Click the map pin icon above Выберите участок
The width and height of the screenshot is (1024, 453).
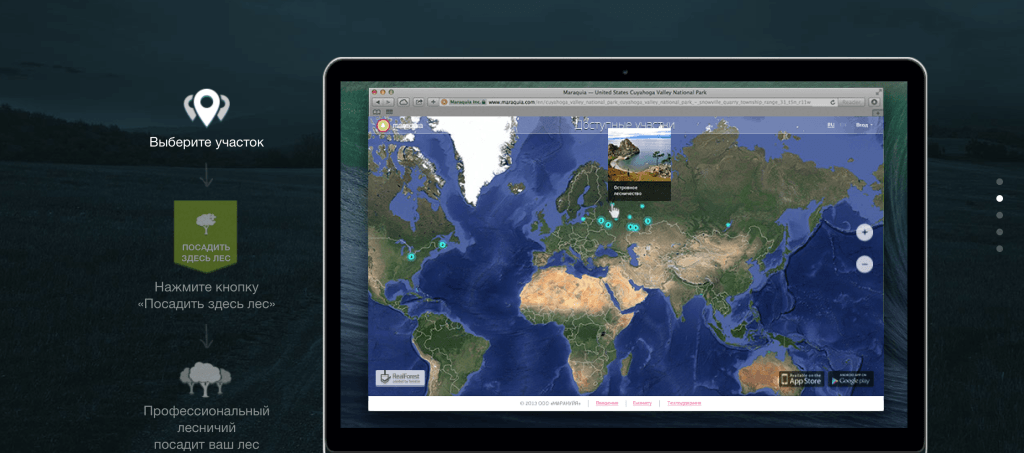pos(206,106)
